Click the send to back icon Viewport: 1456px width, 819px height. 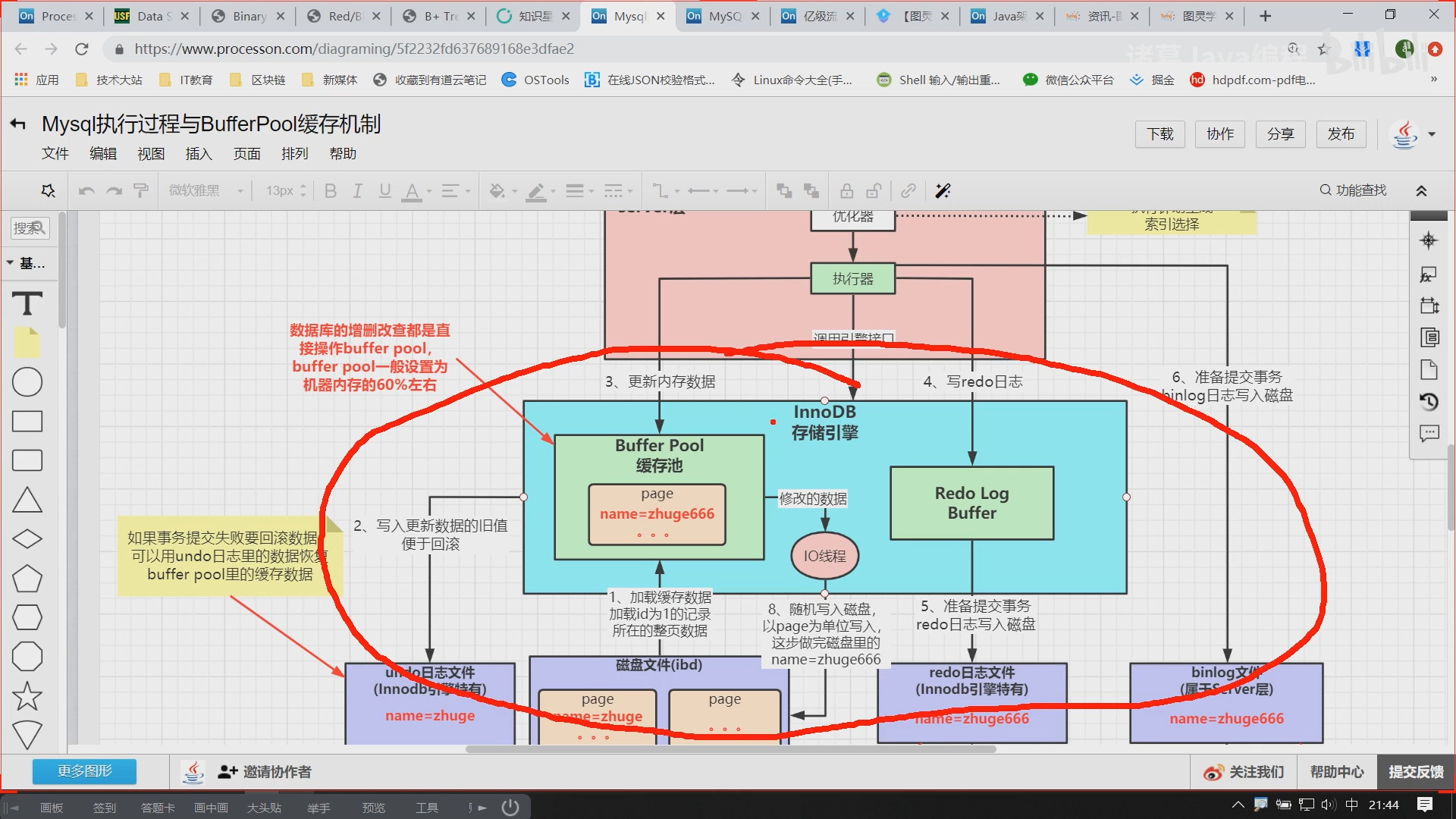click(x=811, y=191)
